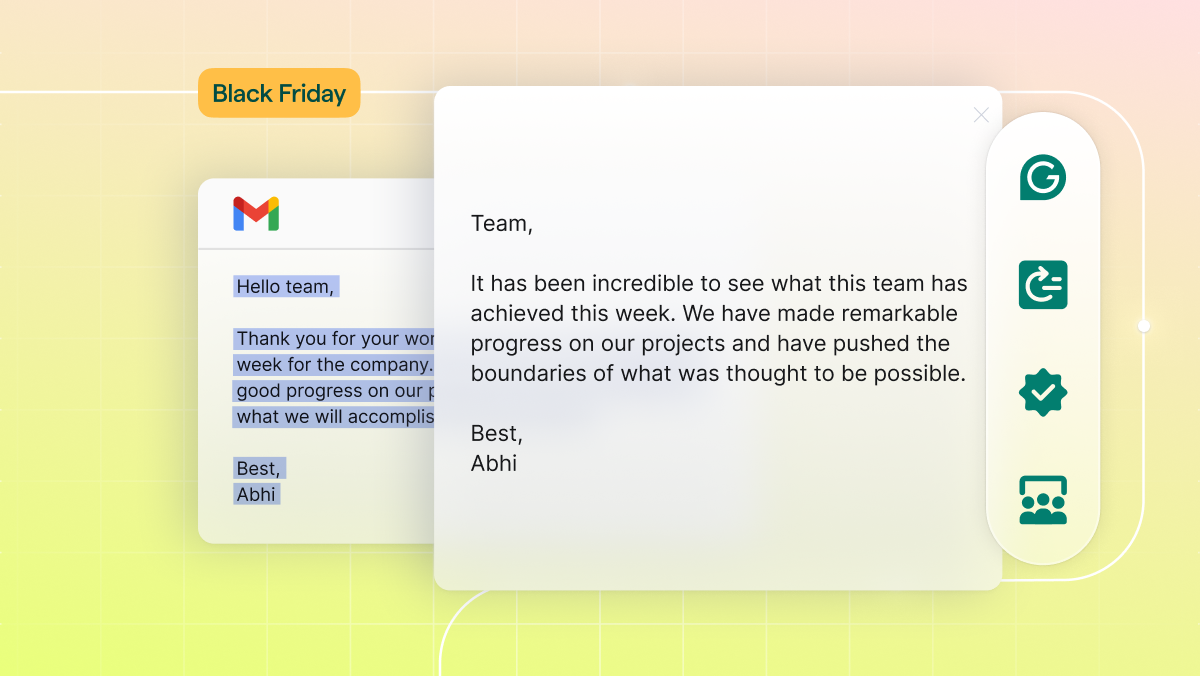Click the Black Friday badge
This screenshot has width=1200, height=676.
pos(279,94)
